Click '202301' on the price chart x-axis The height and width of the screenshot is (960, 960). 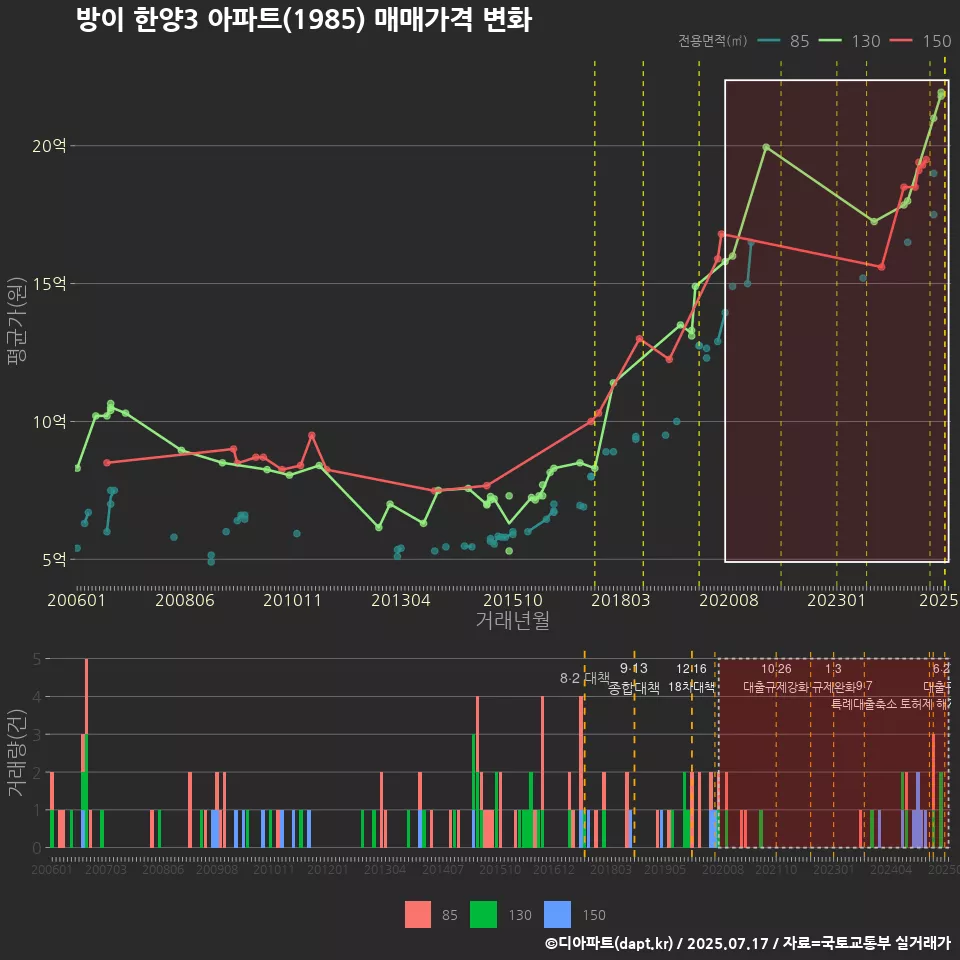tap(836, 600)
